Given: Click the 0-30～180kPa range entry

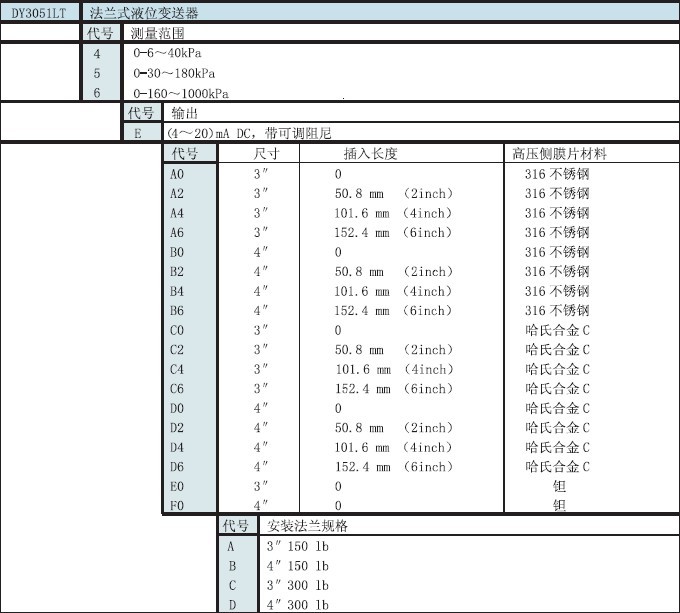Looking at the screenshot, I should 175,74.
